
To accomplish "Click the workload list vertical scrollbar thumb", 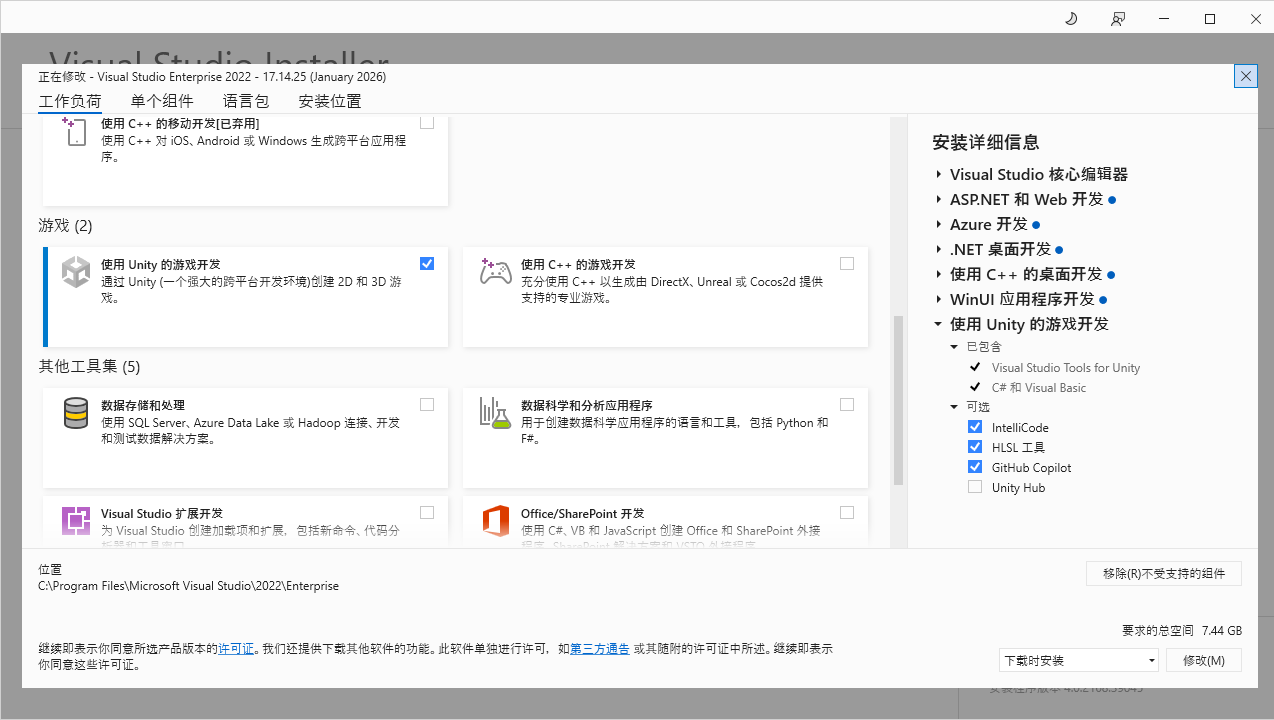I will [x=898, y=400].
